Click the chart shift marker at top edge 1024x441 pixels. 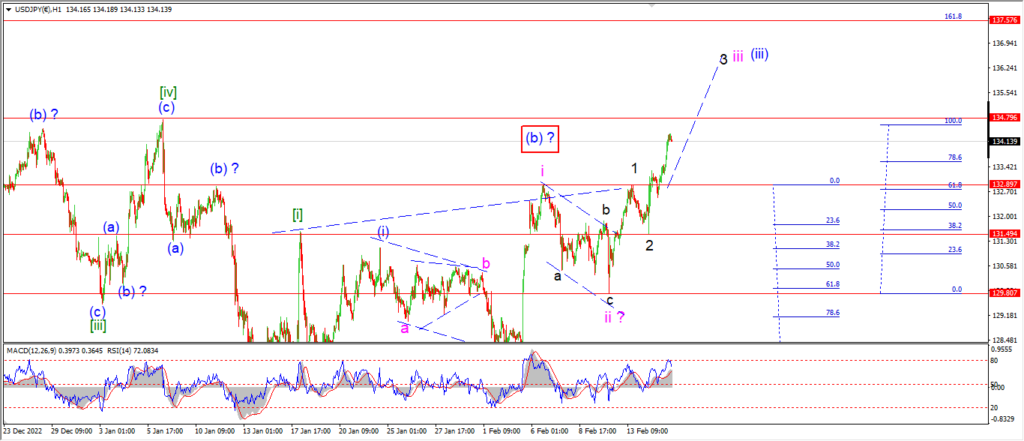tap(651, 3)
